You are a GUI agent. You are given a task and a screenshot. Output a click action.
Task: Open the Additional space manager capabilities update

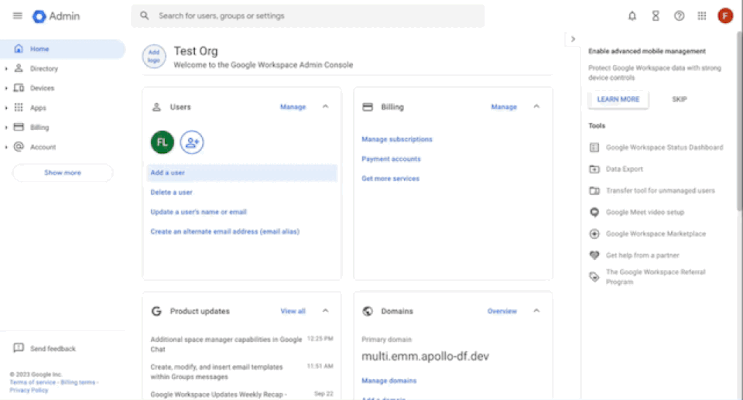[226, 344]
